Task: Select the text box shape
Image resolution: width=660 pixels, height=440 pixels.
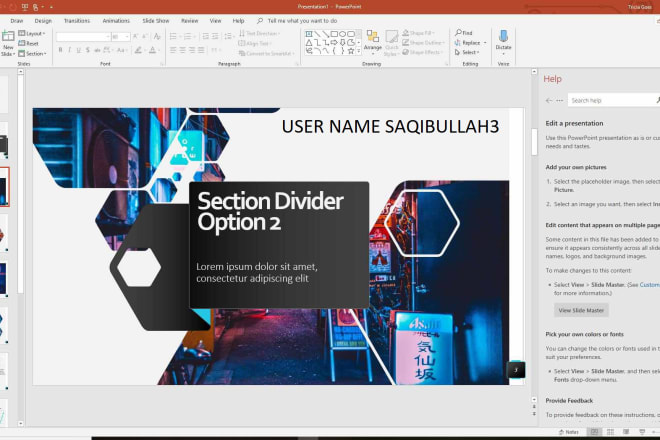Action: click(x=309, y=34)
